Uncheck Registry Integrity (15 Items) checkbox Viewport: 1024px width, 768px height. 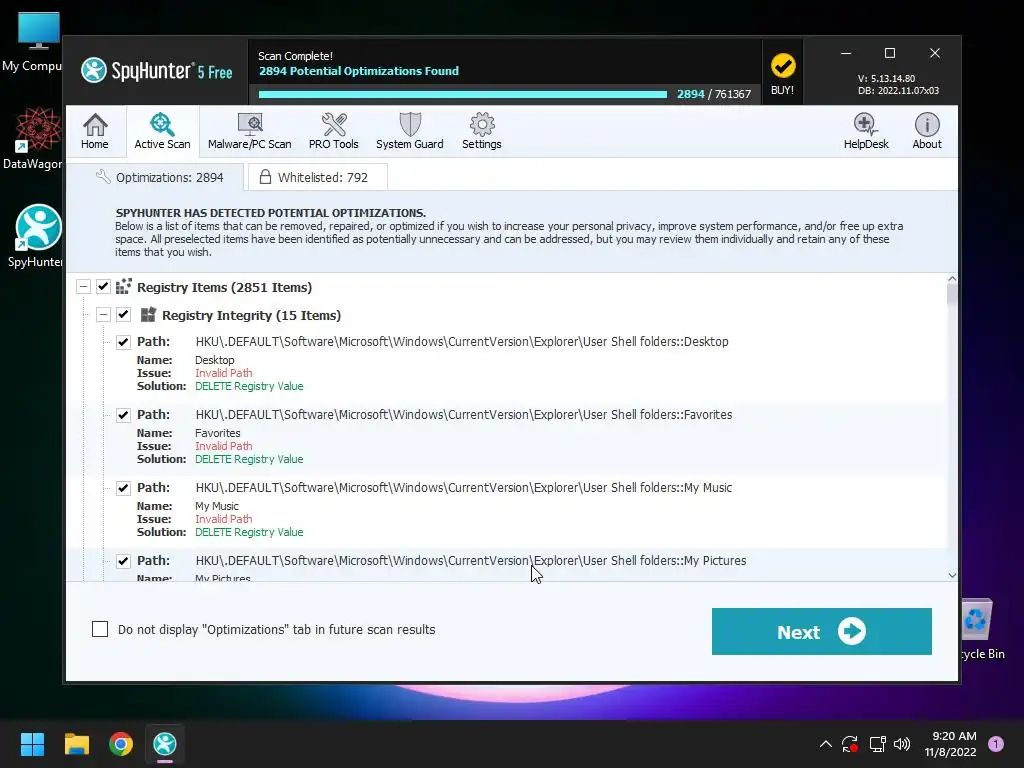123,315
